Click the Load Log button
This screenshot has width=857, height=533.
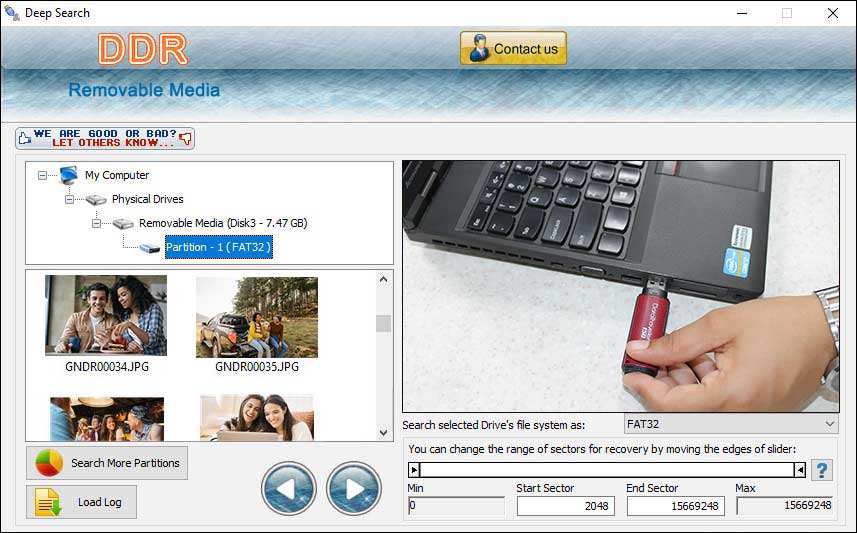(x=81, y=502)
